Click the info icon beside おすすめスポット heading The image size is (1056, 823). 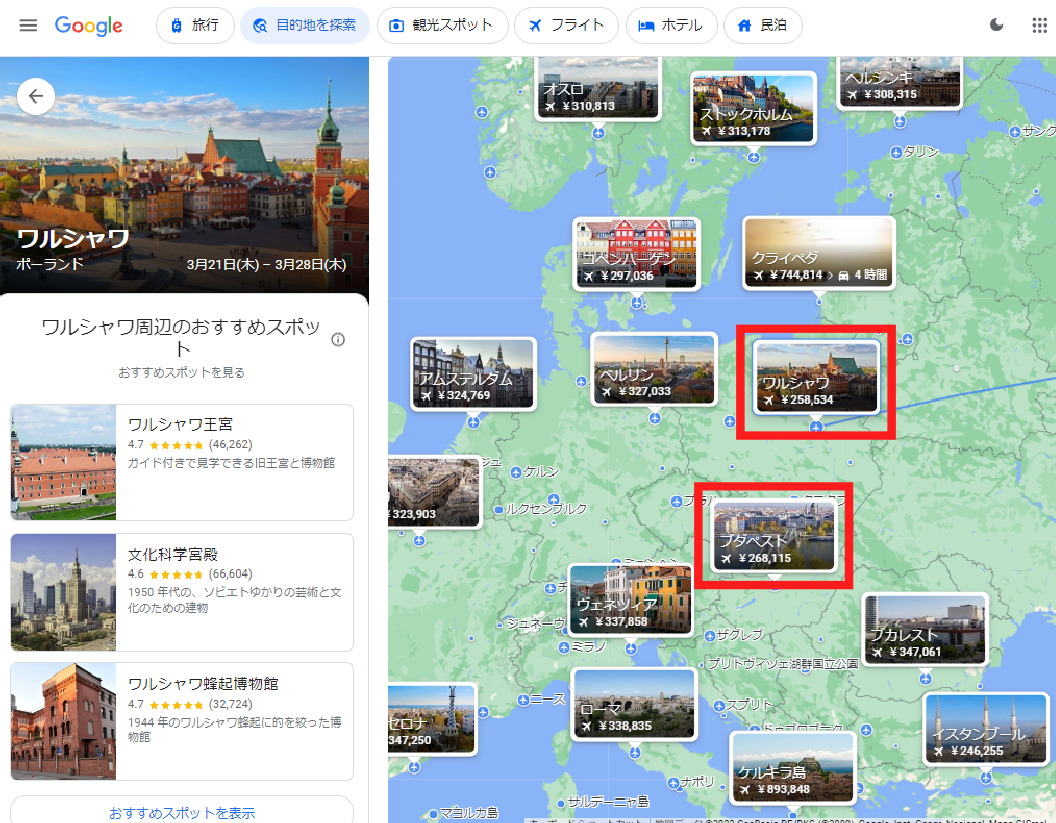tap(338, 339)
